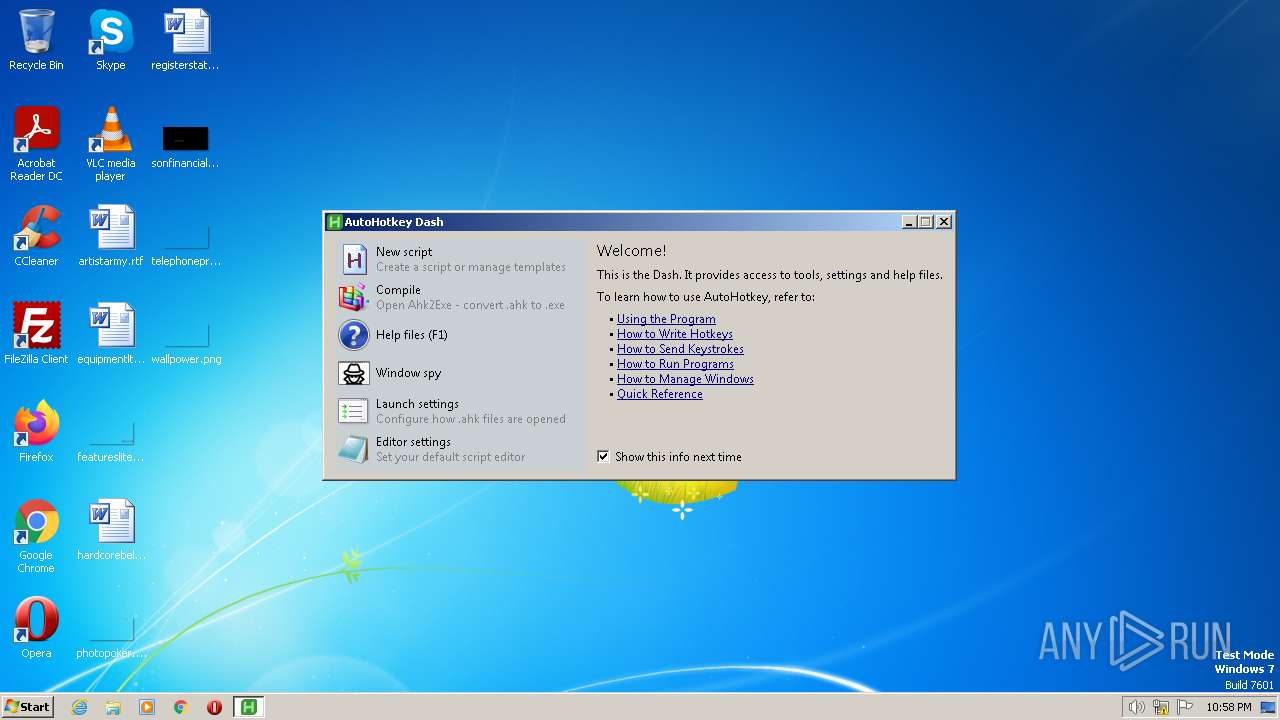This screenshot has height=720, width=1280.
Task: Select the photopoker desktop file
Action: pos(111,638)
